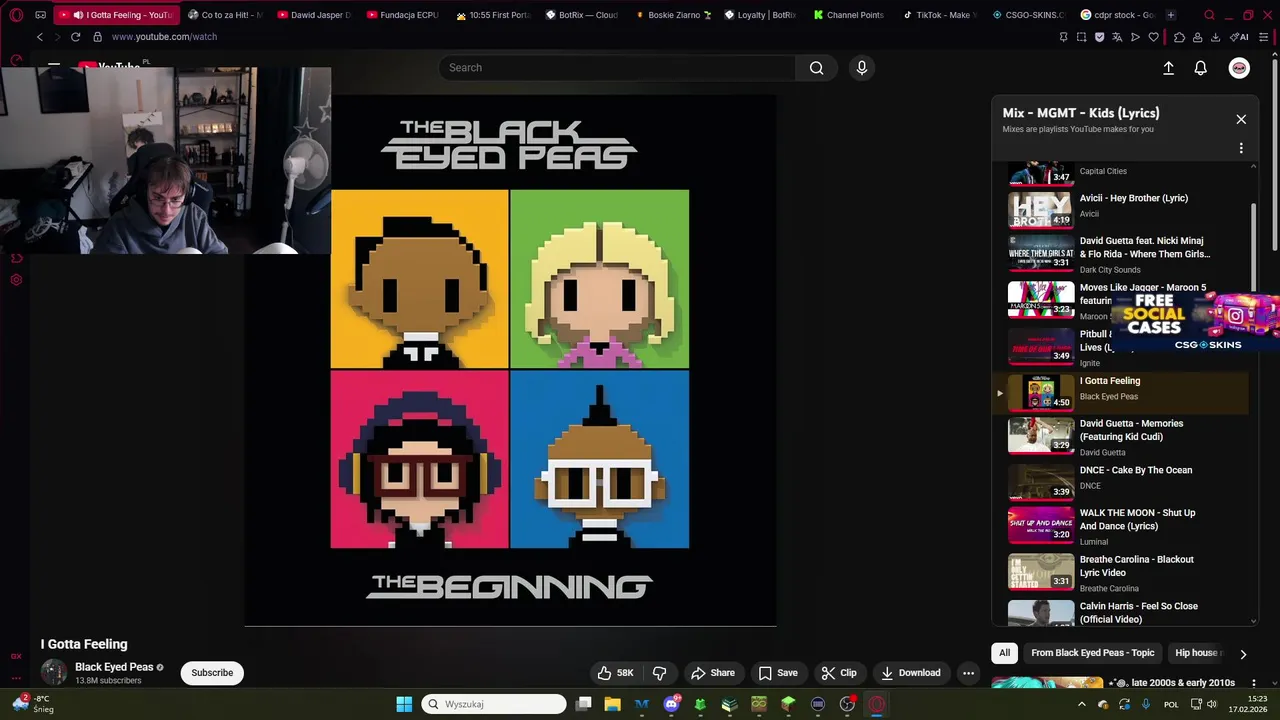
Task: Click the address bar URL
Action: coord(164,37)
